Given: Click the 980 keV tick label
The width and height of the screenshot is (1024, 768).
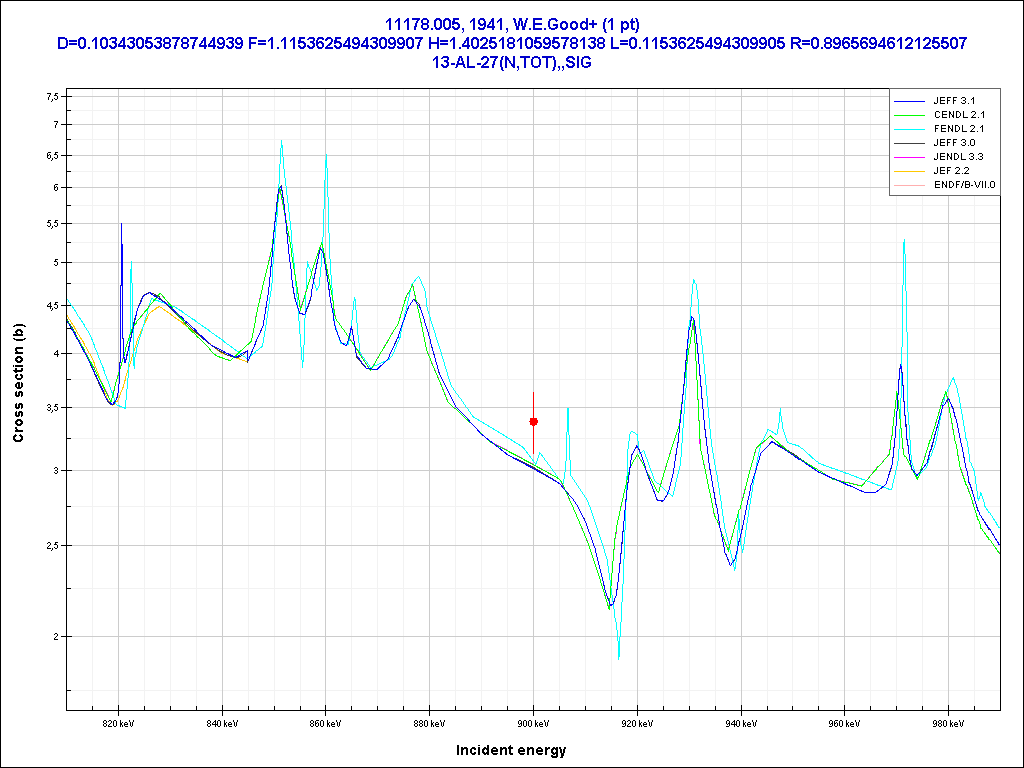Looking at the screenshot, I should pyautogui.click(x=948, y=721).
